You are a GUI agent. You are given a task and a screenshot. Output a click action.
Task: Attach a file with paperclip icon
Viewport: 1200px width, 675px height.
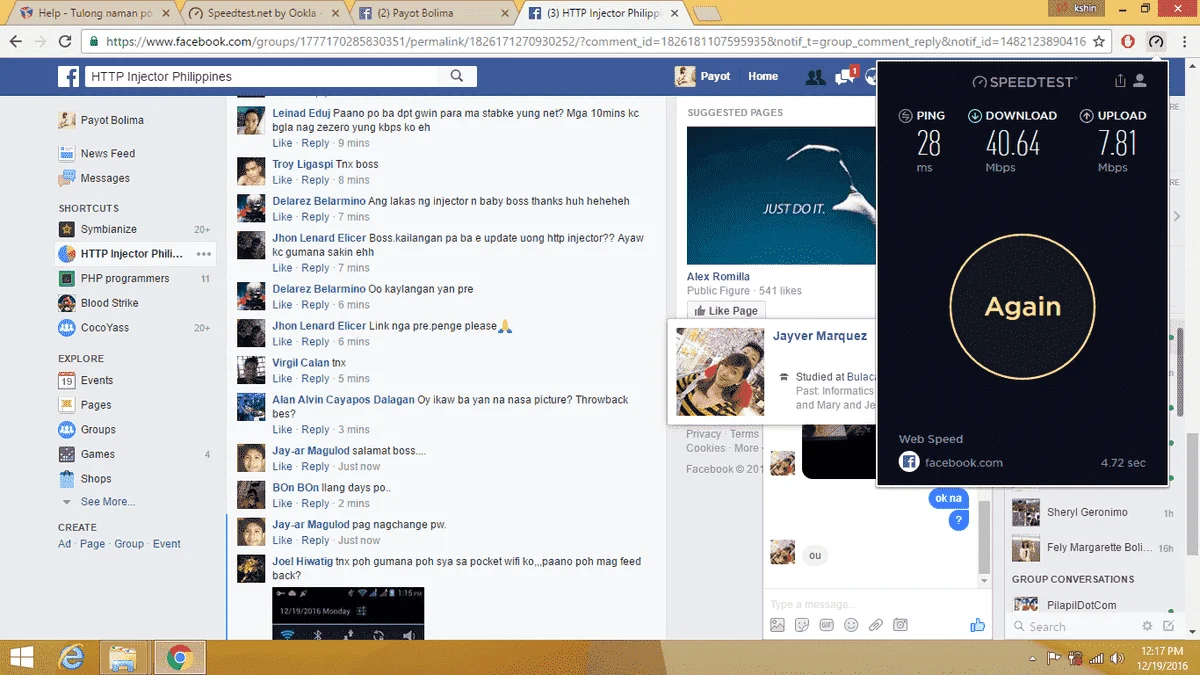876,625
